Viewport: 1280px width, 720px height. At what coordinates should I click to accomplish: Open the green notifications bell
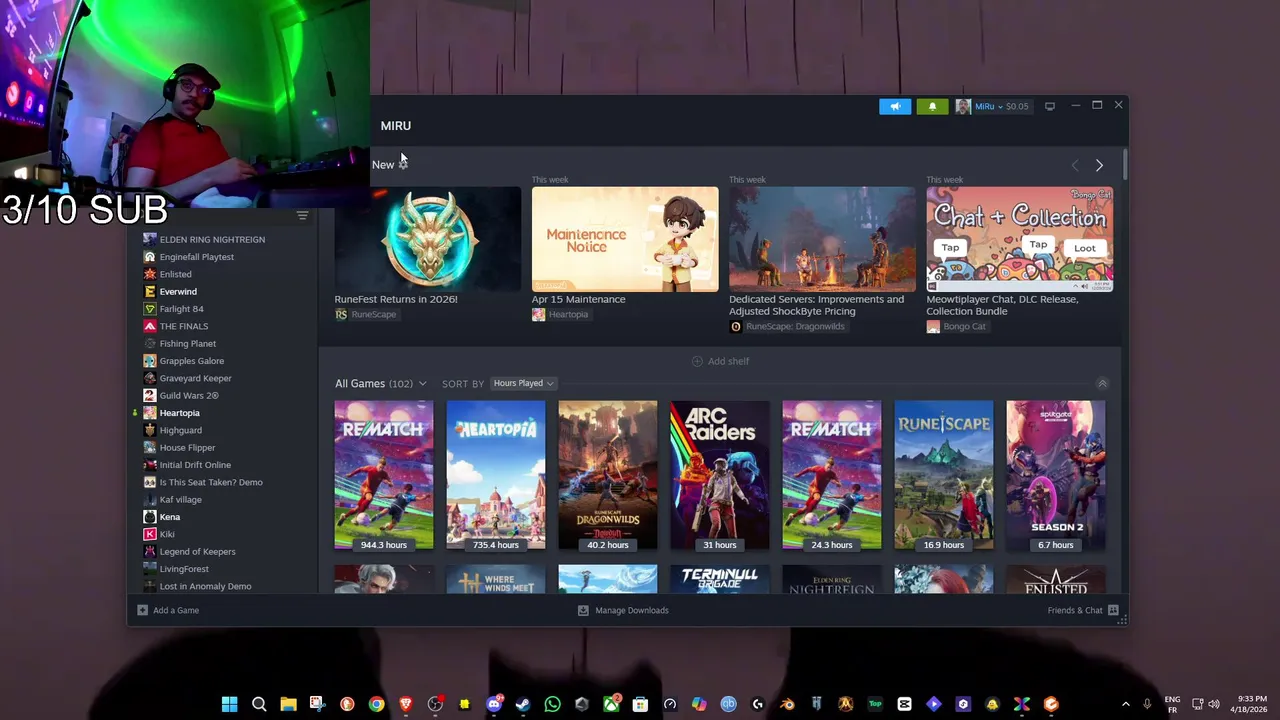point(932,106)
